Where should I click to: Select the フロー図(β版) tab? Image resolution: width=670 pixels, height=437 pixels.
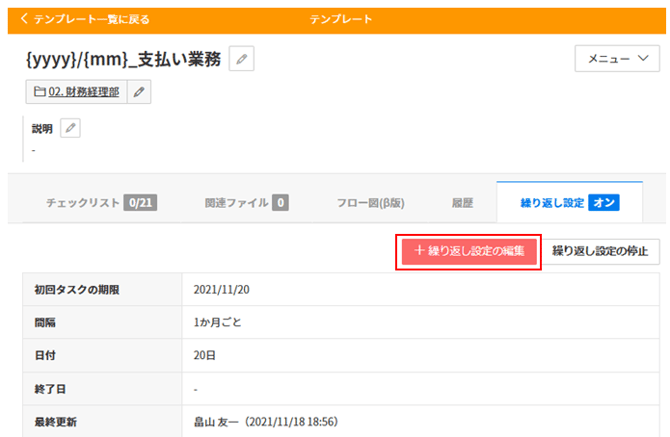tap(371, 203)
